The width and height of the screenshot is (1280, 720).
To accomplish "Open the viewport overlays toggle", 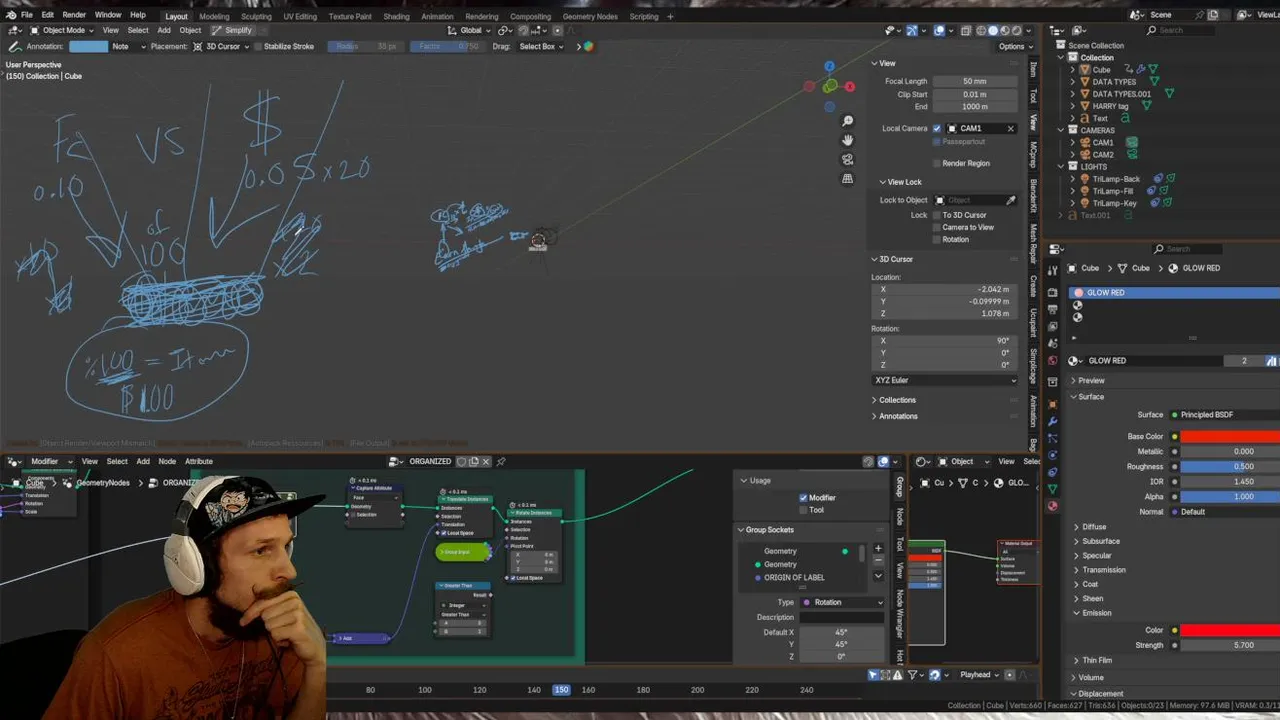I will coord(939,30).
